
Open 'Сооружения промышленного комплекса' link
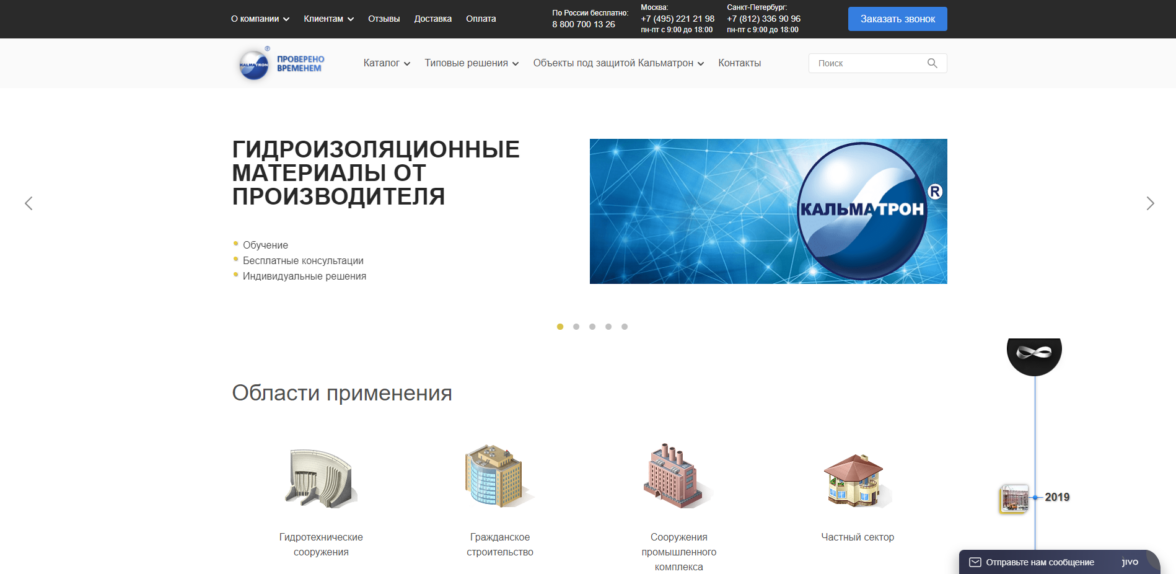click(679, 552)
